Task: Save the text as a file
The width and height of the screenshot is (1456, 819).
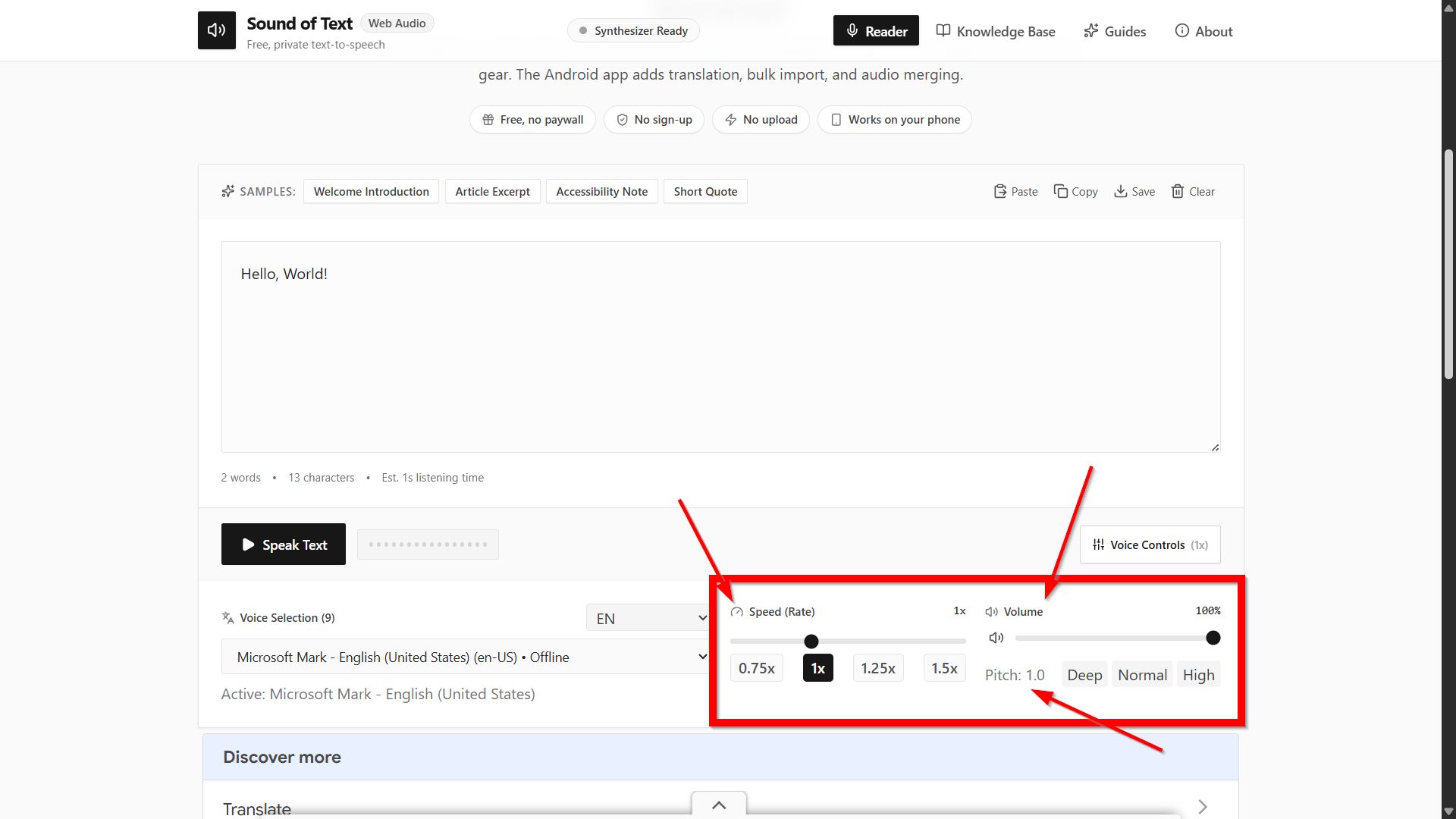Action: (x=1134, y=191)
